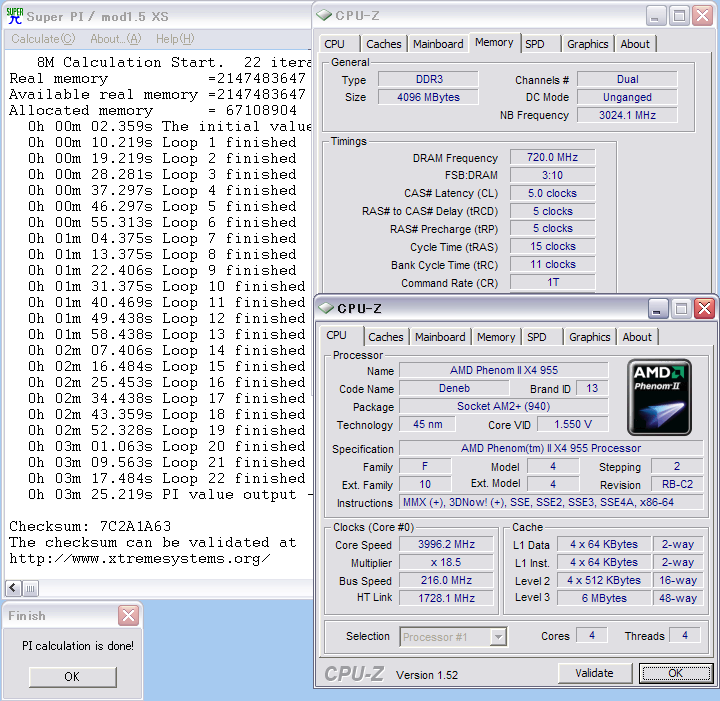Open About tab in upper CPU-Z window
The height and width of the screenshot is (701, 720).
(635, 44)
